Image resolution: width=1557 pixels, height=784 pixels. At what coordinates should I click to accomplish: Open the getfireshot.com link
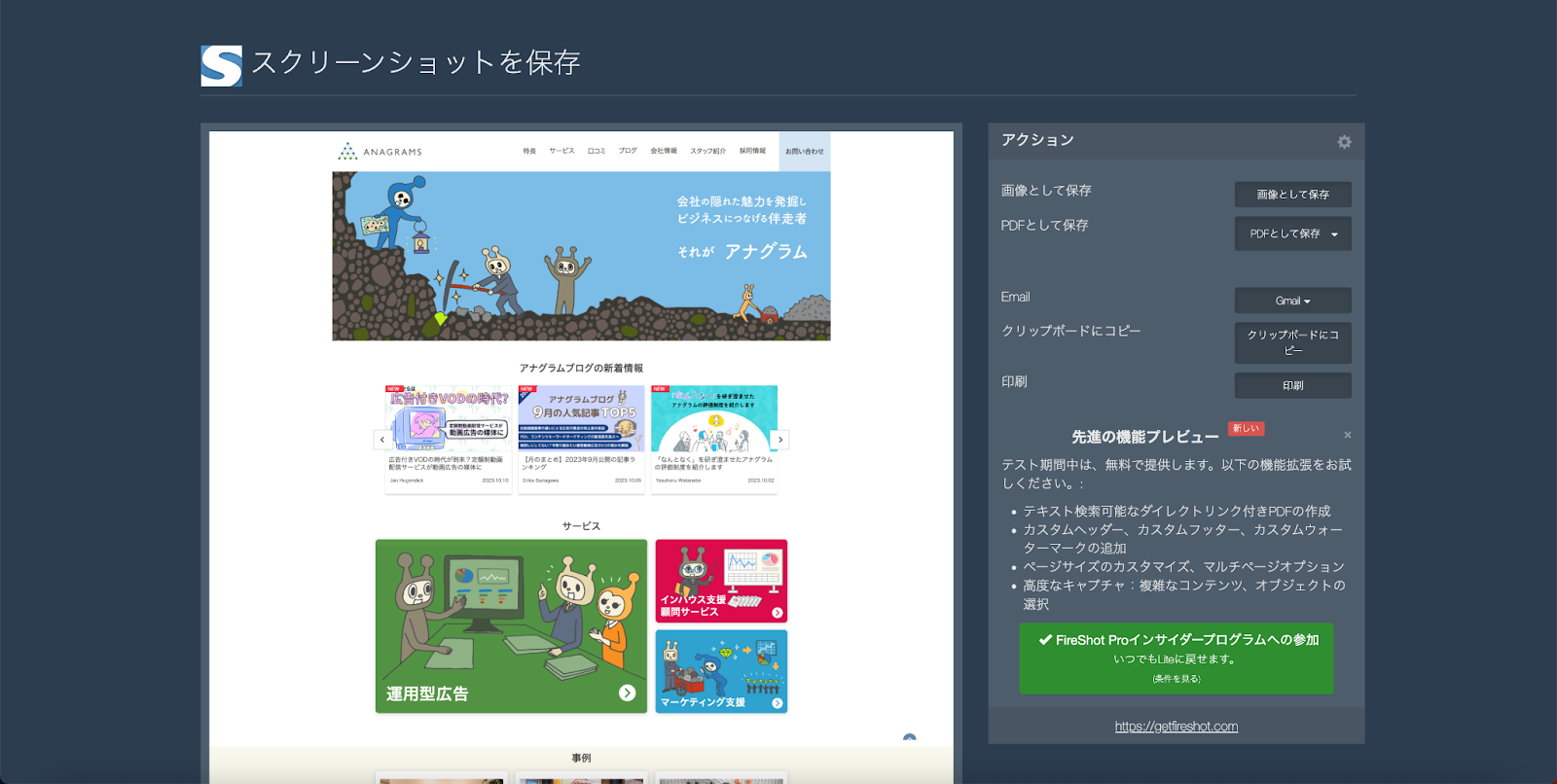pos(1176,727)
